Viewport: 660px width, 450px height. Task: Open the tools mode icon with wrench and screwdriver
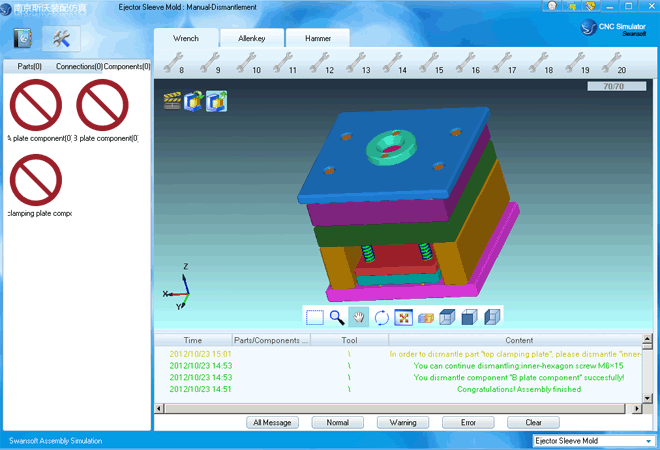tap(60, 38)
